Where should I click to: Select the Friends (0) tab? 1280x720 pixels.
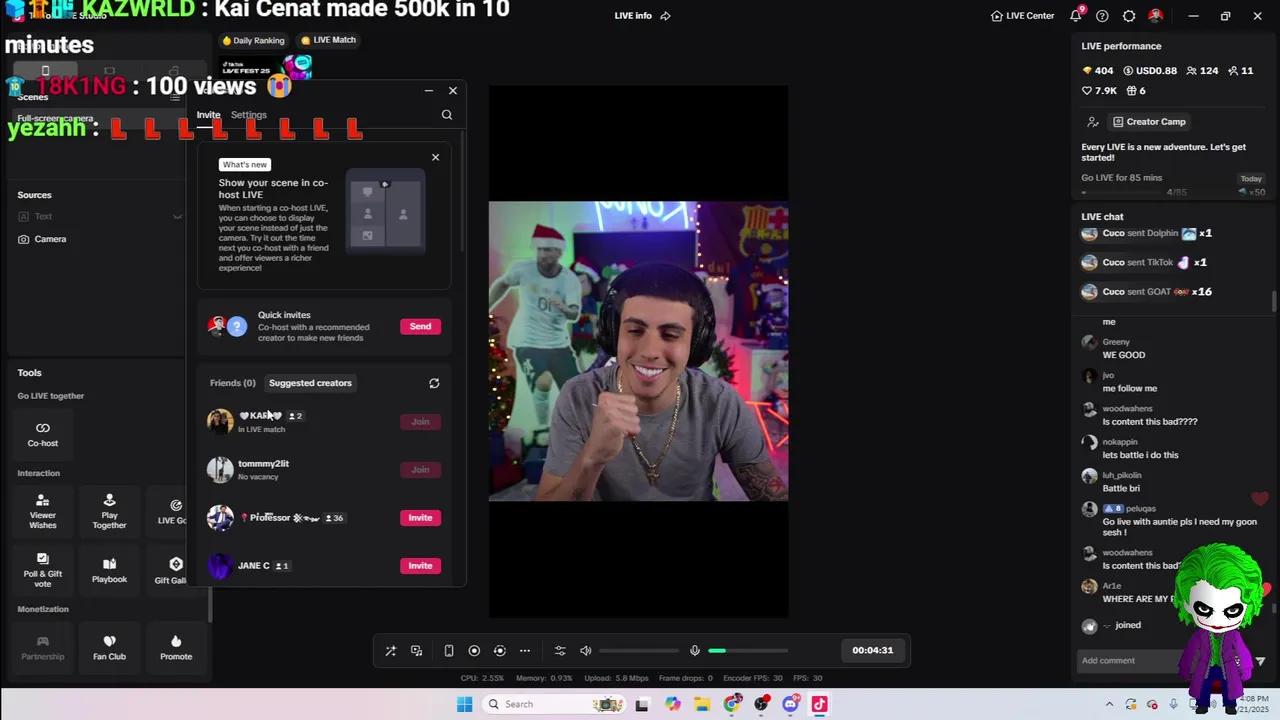(x=233, y=383)
